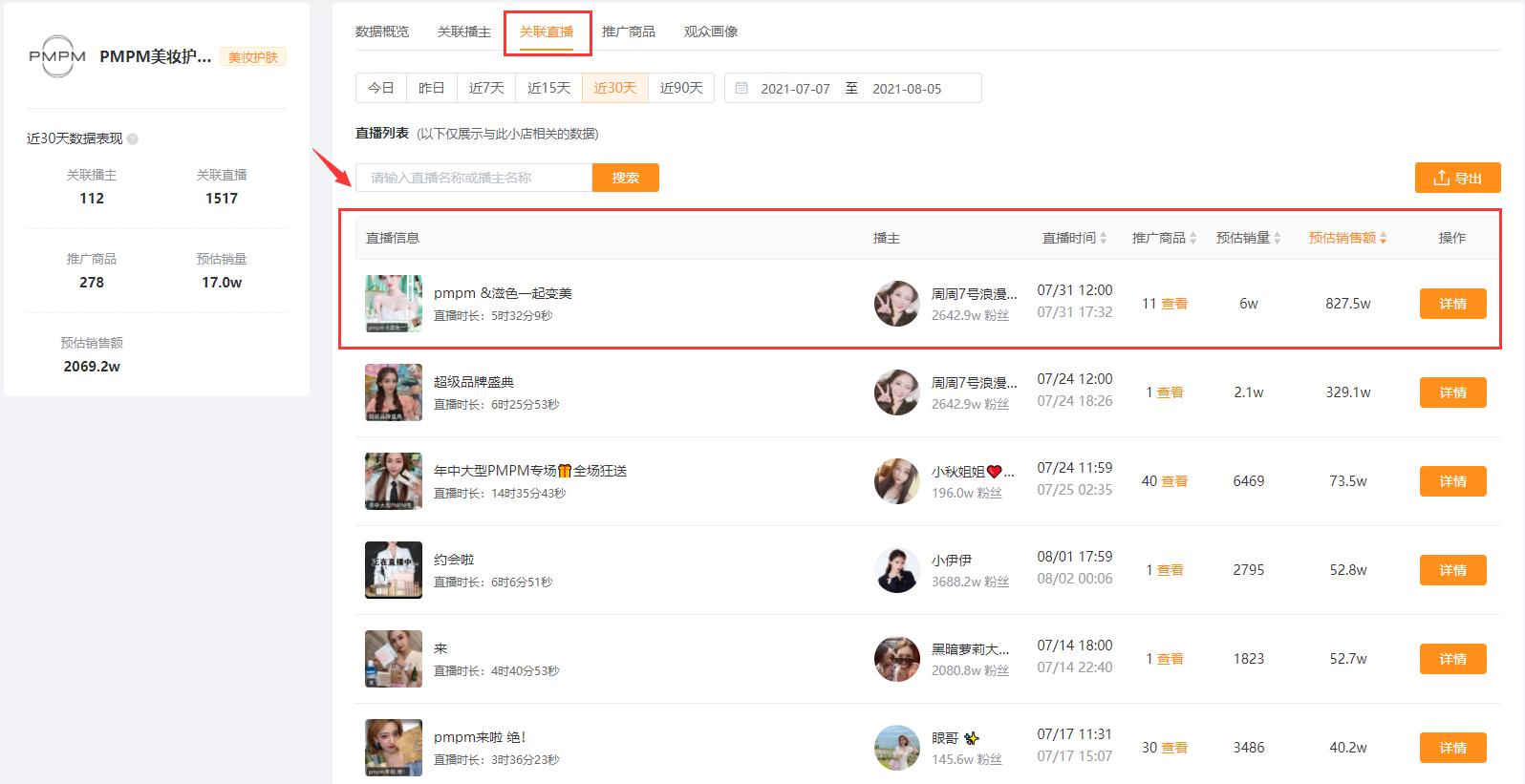Screen dimensions: 1525x784
Task: Open start date 2021-07-07 picker
Action: click(x=795, y=89)
